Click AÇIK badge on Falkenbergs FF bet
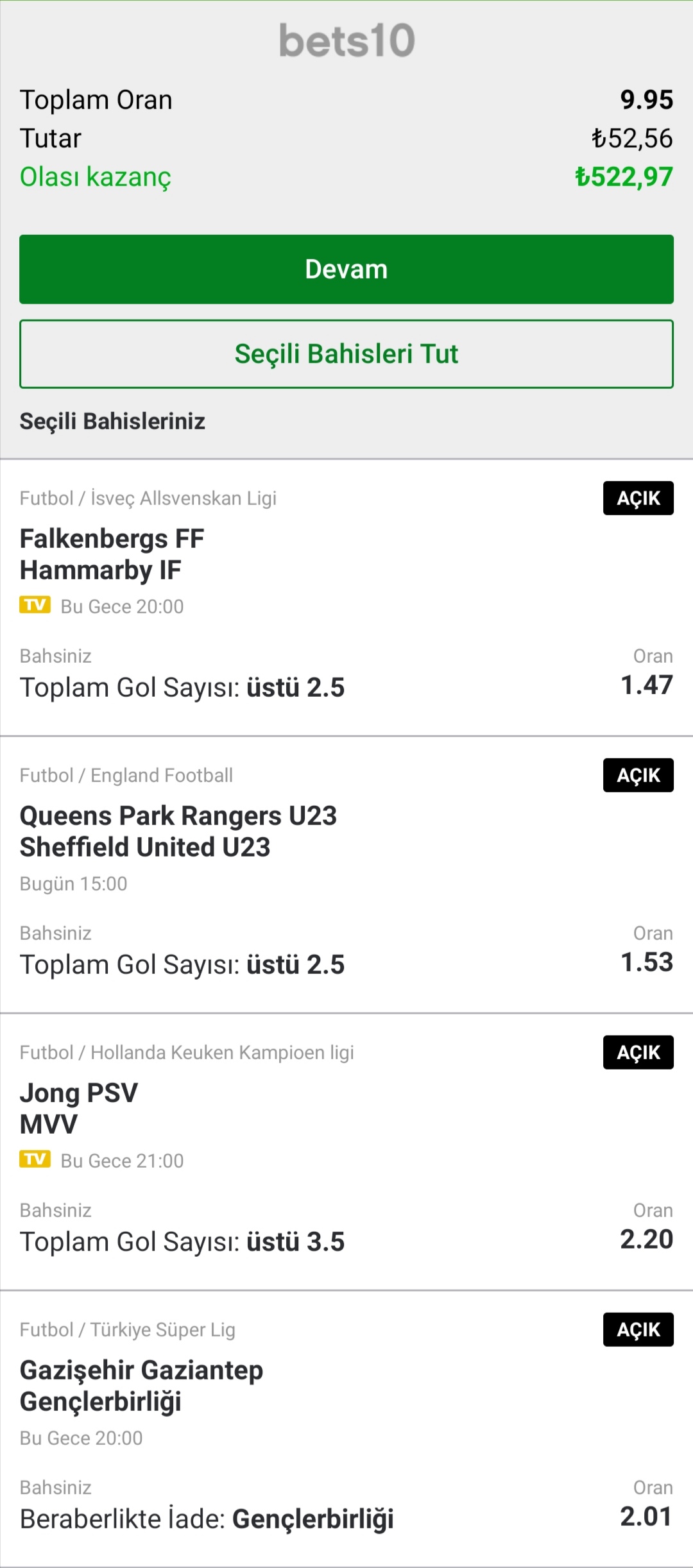 638,498
